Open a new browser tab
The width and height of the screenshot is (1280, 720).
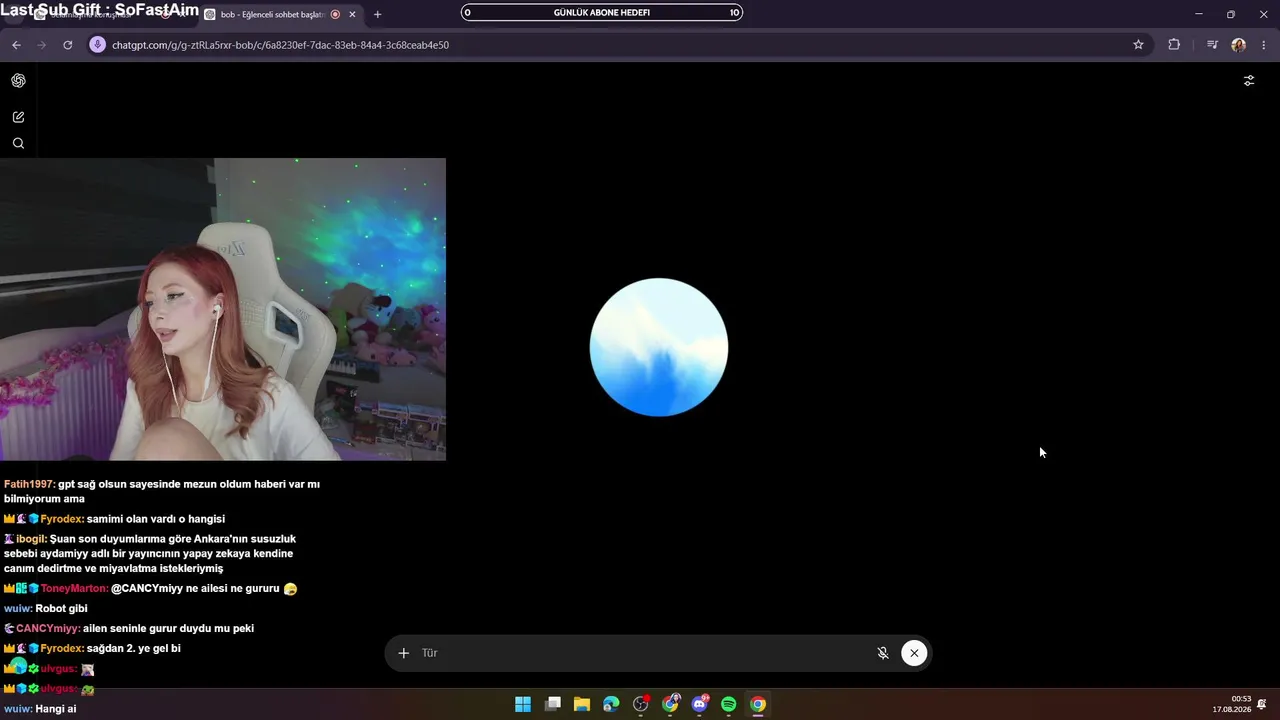[x=377, y=15]
